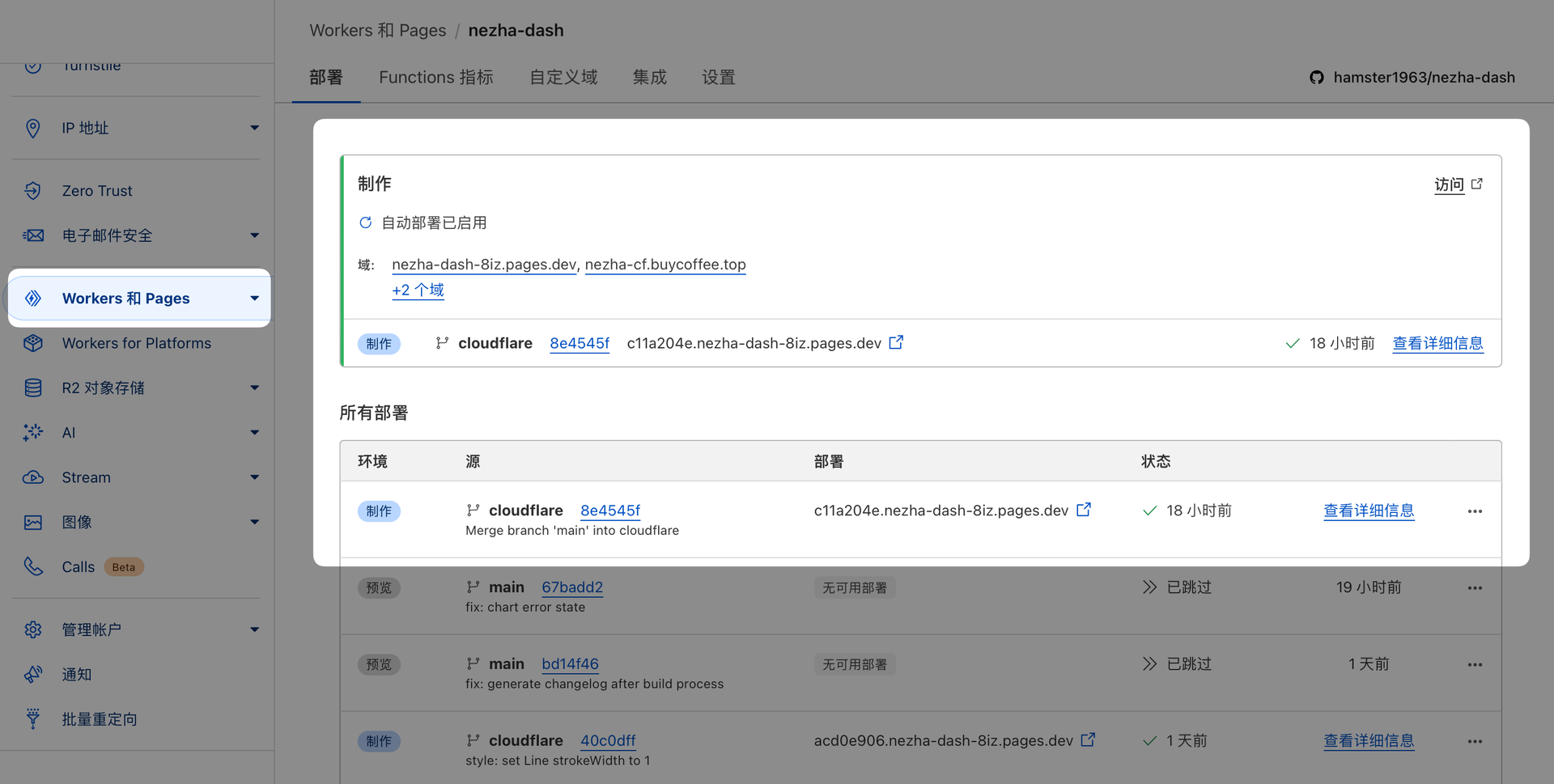Collapse the Workers 和 Pages section arrow
Image resolution: width=1554 pixels, height=784 pixels.
tap(254, 299)
